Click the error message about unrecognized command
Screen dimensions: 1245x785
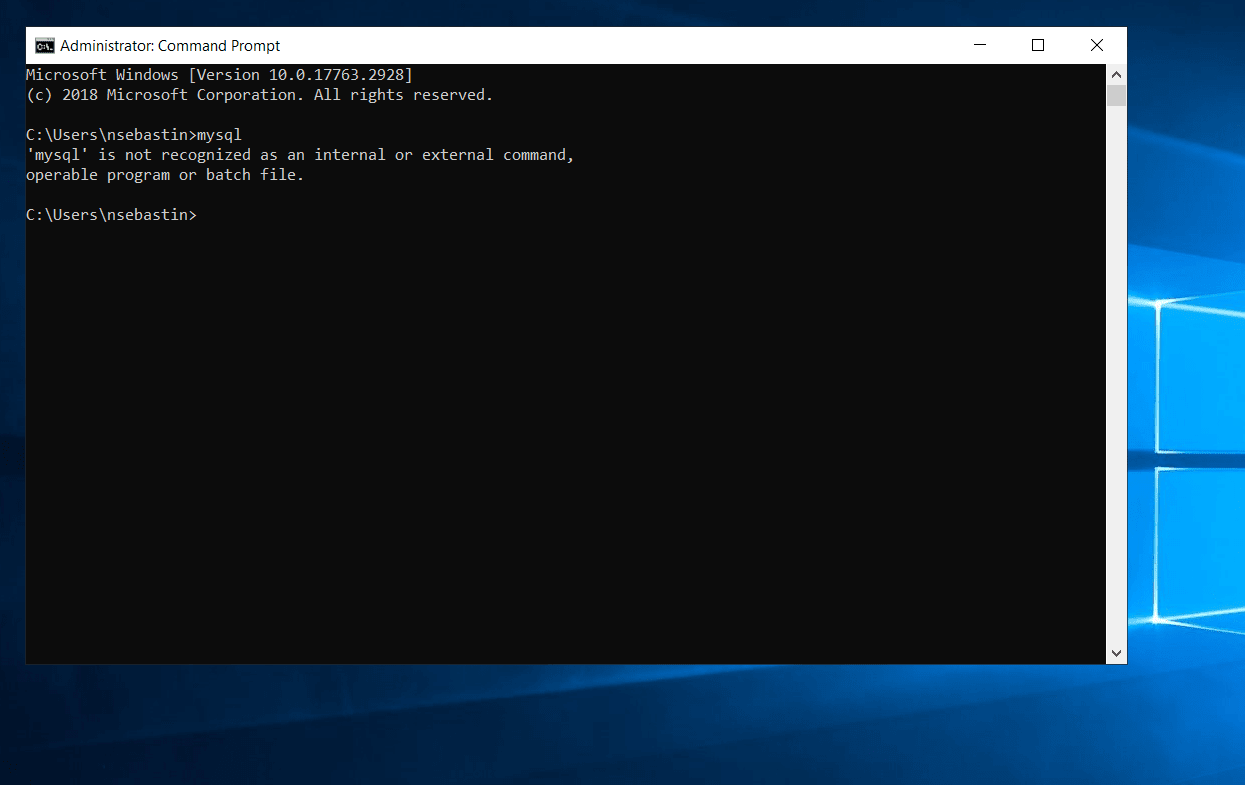coord(299,154)
